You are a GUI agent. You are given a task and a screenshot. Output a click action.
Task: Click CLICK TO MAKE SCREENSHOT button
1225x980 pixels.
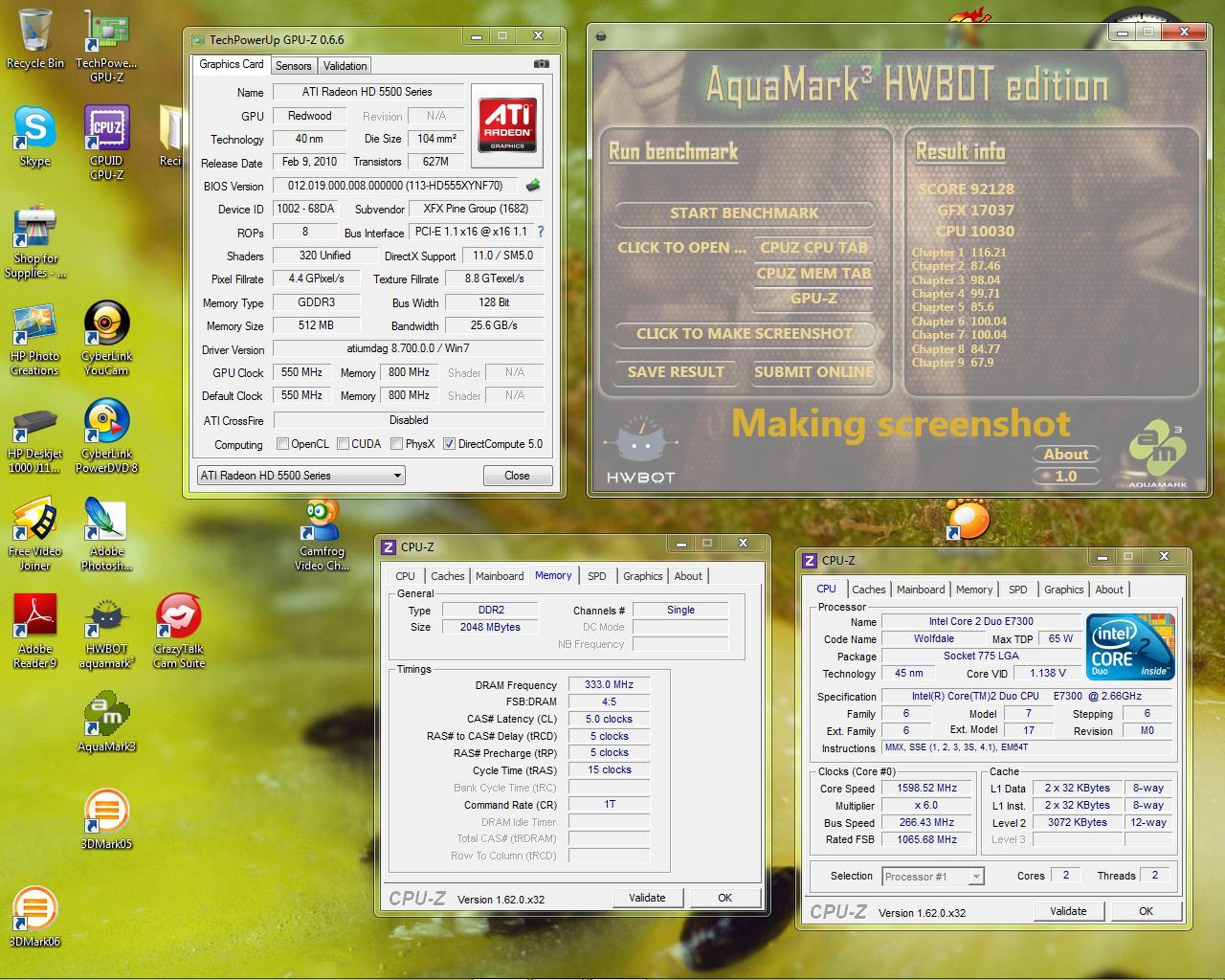pos(745,334)
